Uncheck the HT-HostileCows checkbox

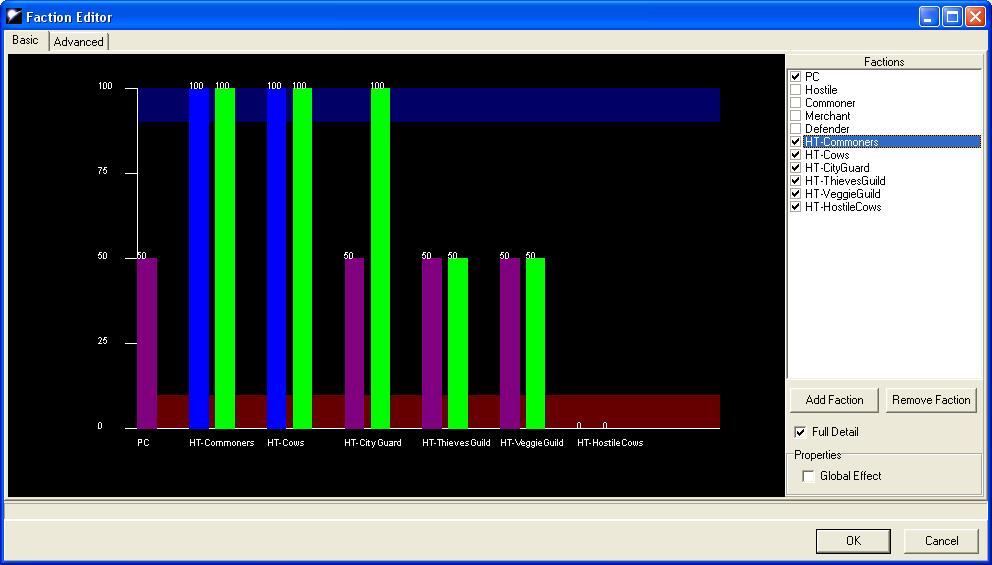pyautogui.click(x=796, y=207)
